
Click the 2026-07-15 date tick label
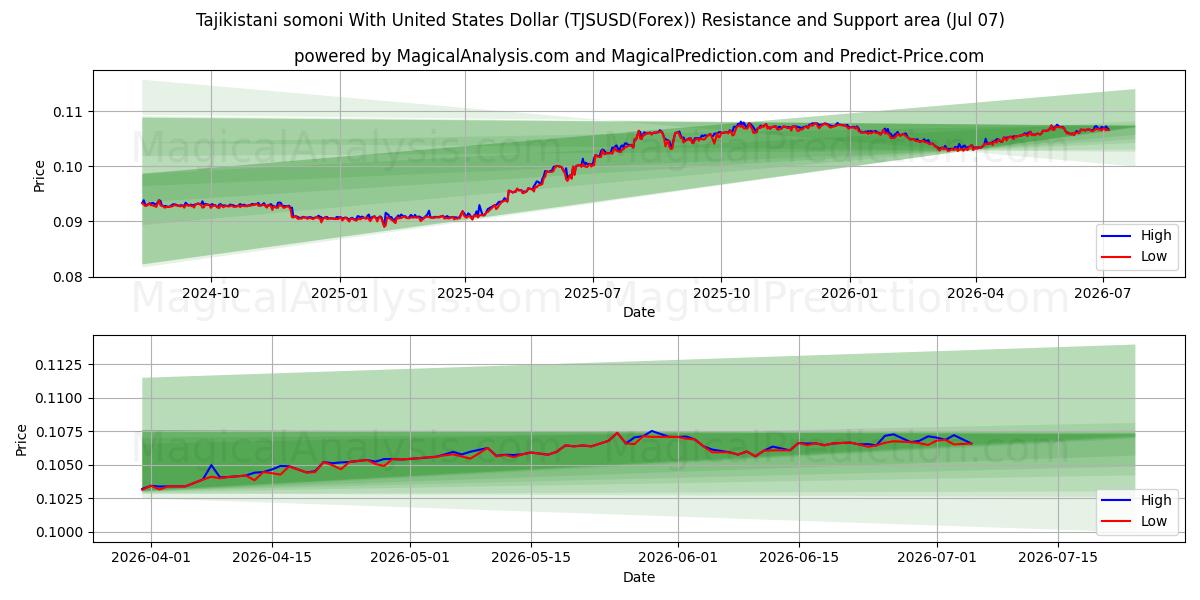(x=1058, y=557)
